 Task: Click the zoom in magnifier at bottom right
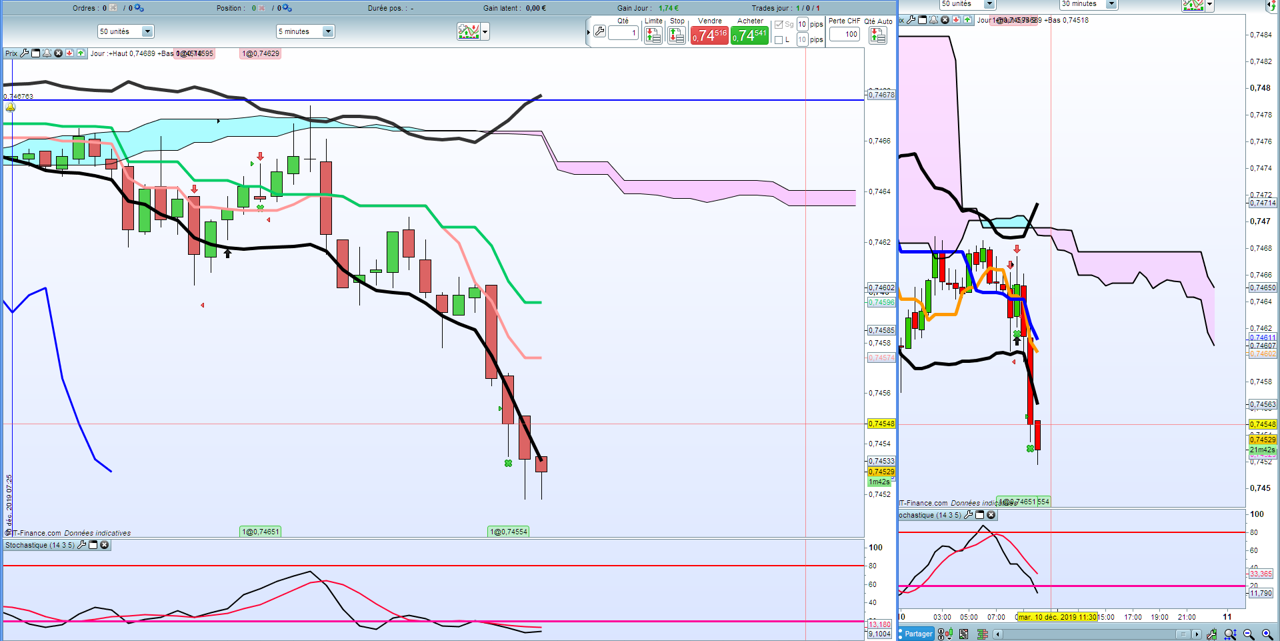tap(1267, 634)
